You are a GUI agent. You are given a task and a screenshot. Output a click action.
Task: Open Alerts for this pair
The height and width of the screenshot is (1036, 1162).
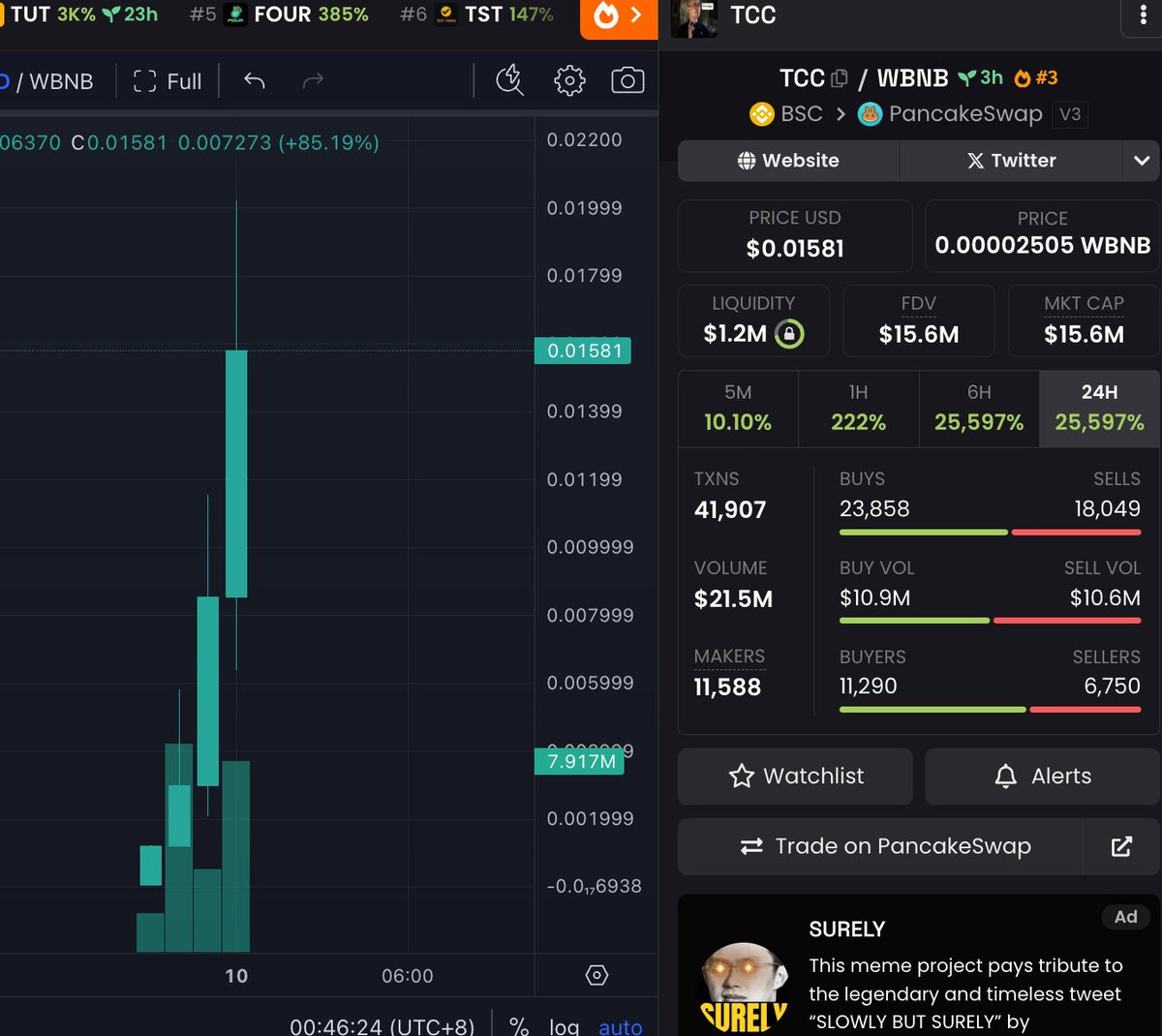(1042, 777)
